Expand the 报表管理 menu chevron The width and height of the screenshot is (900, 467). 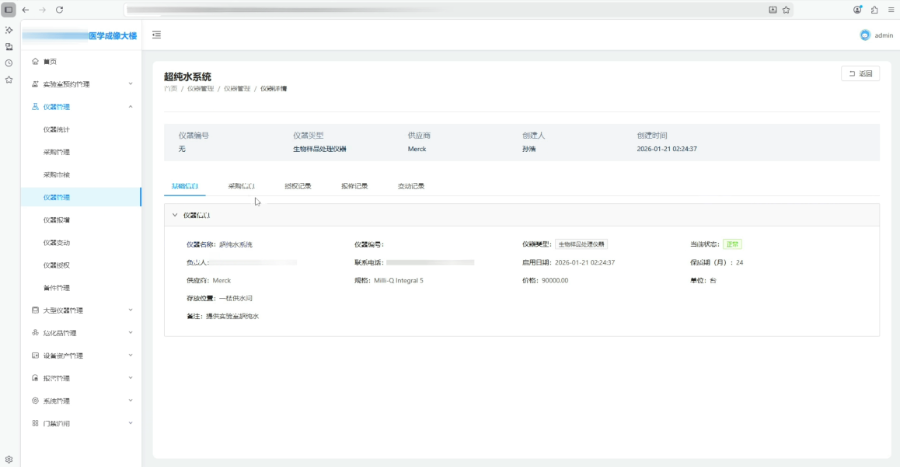click(130, 378)
